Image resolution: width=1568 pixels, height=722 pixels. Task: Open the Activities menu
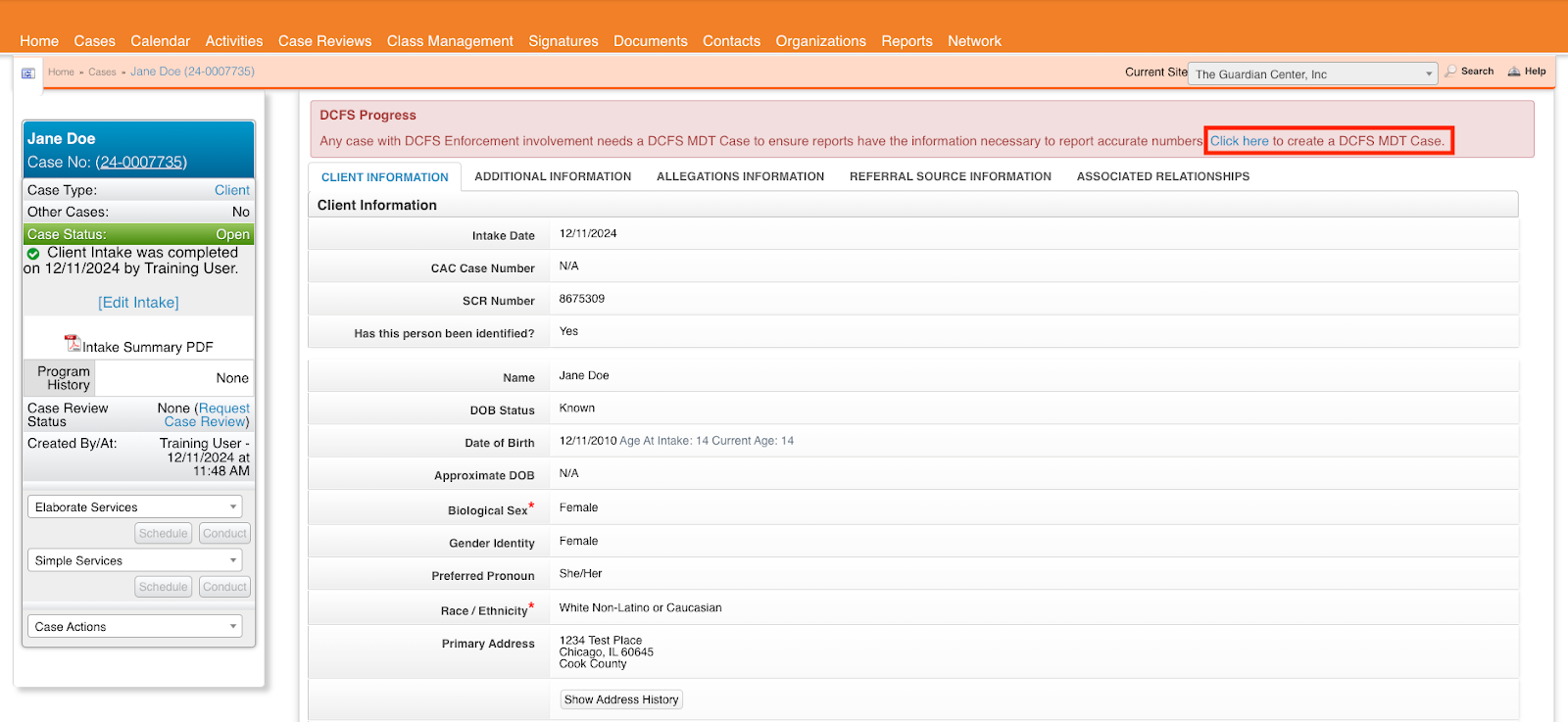[234, 41]
